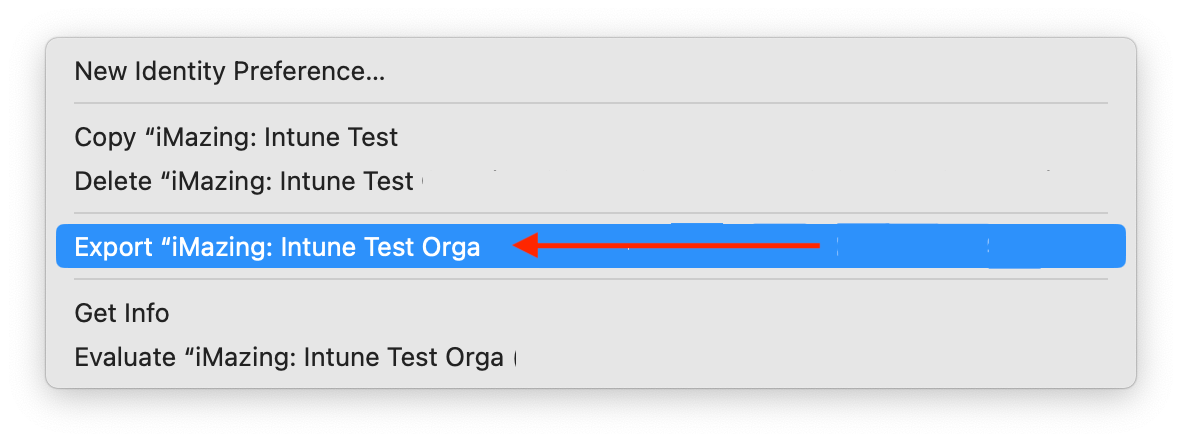Delete the iMazing Intune Test certificate

244,182
